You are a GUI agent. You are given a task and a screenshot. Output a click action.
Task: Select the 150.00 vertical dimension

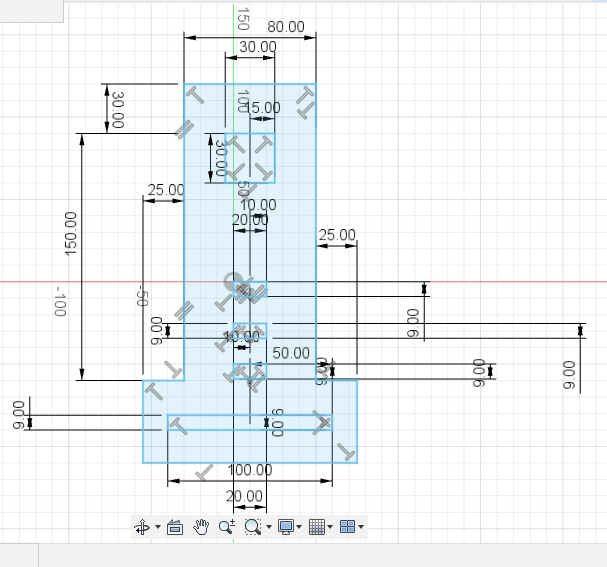coord(70,233)
